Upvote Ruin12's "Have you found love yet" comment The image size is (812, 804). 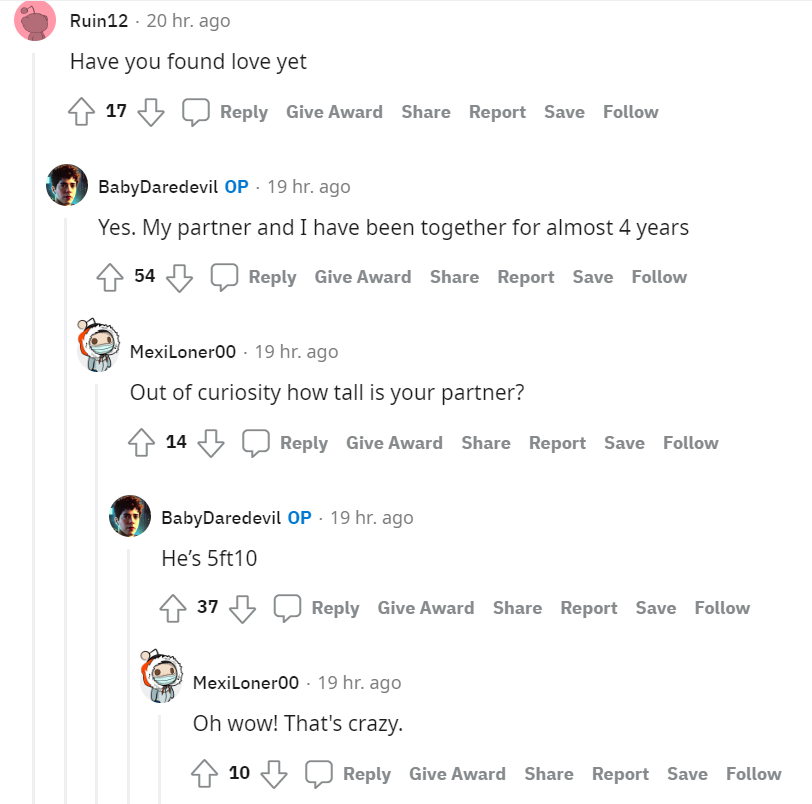(x=81, y=112)
